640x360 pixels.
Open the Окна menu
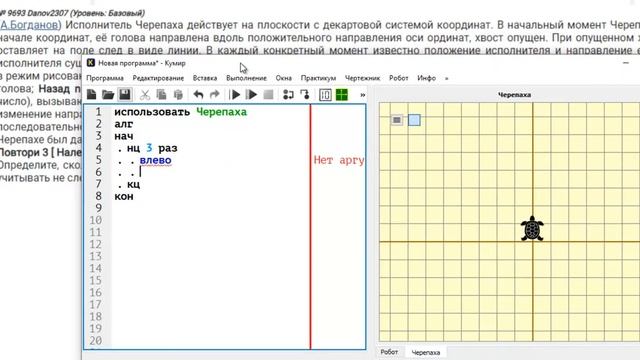[284, 78]
